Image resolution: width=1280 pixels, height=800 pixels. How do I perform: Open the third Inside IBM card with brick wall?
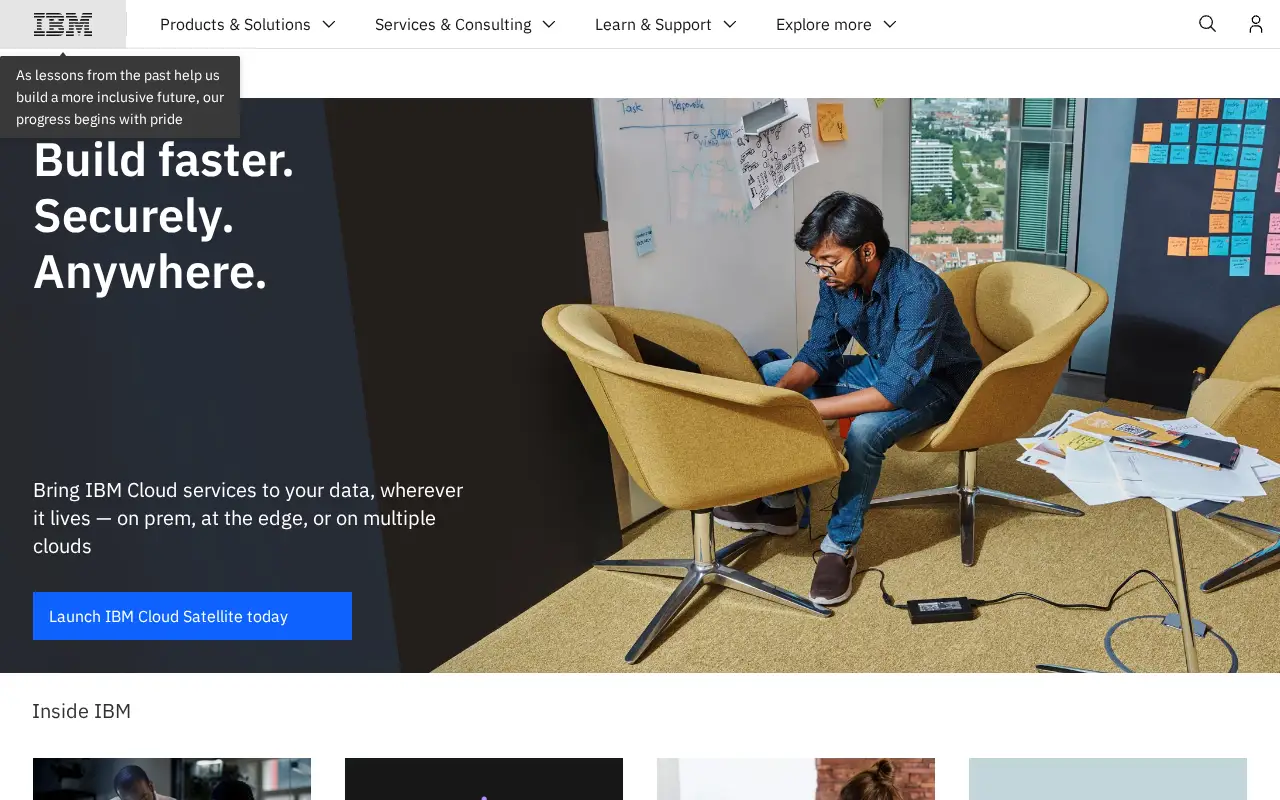796,779
